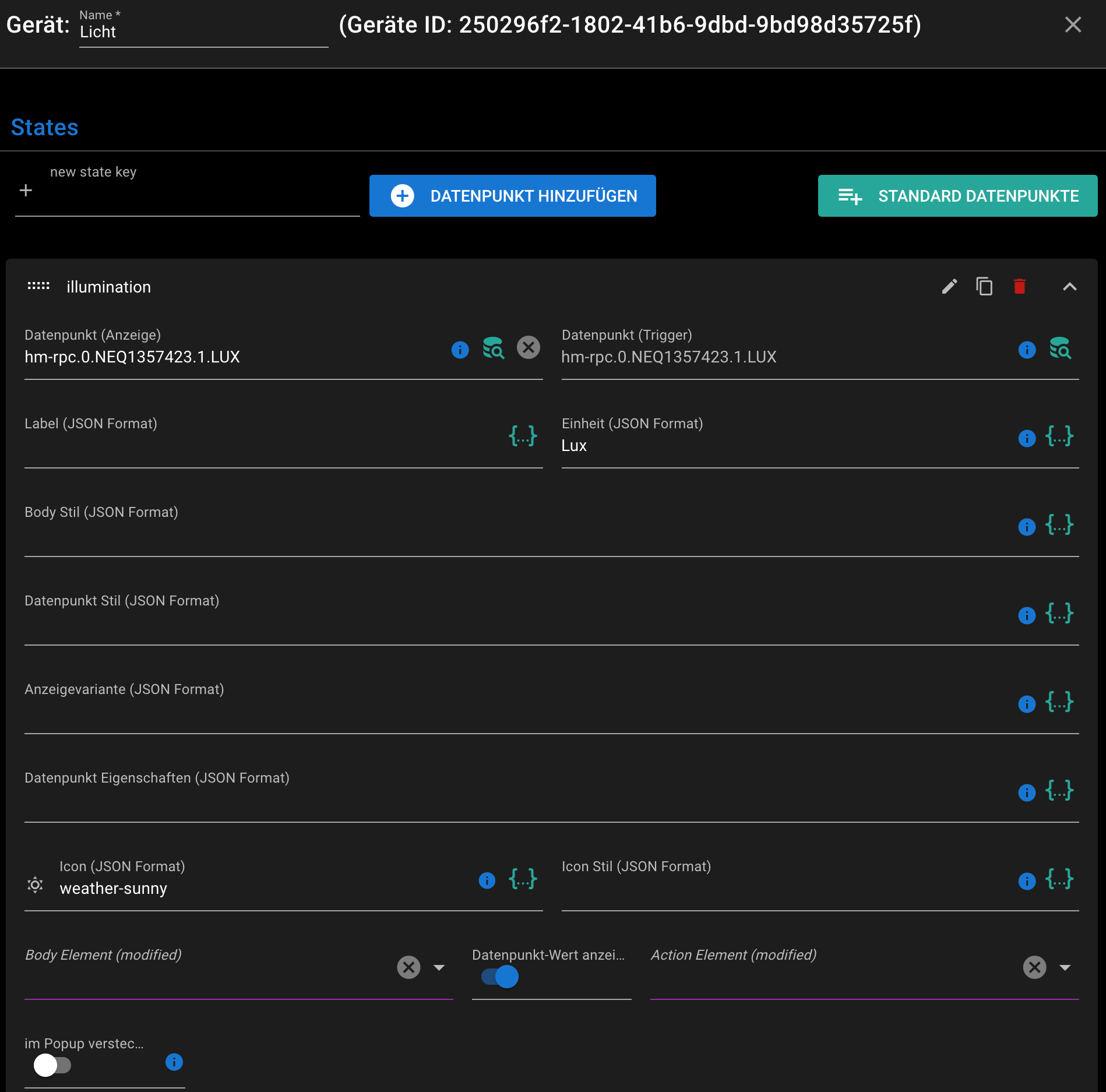The height and width of the screenshot is (1092, 1106).
Task: Show info for Datenpunkt Eigenschaften field
Action: (x=1027, y=792)
